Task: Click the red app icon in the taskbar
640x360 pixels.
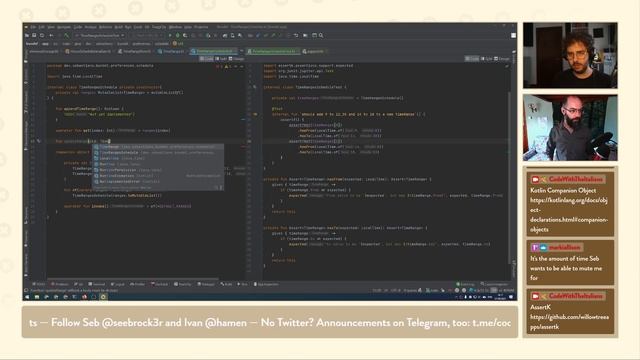Action: coord(84,297)
